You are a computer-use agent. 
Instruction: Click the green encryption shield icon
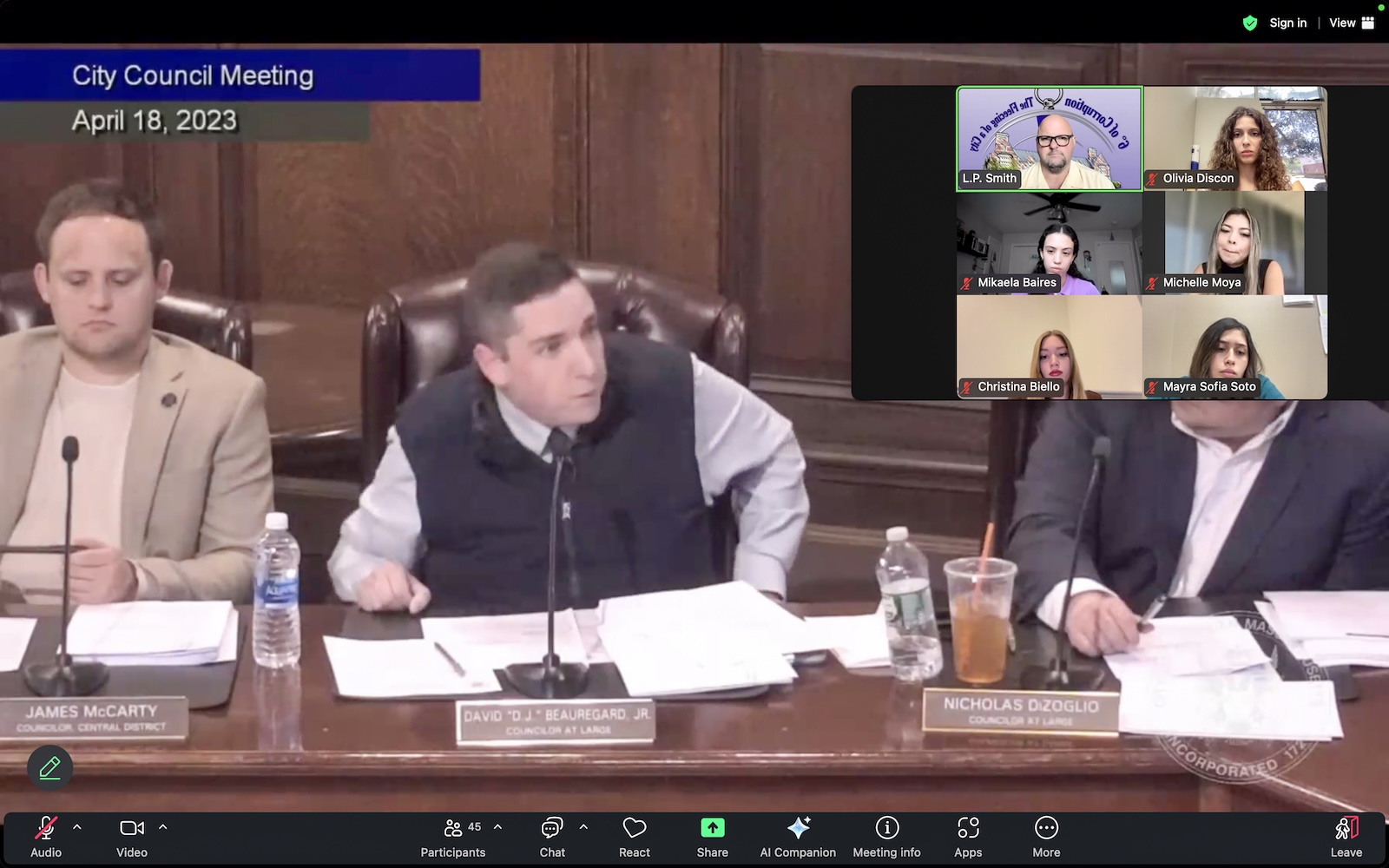click(1250, 23)
